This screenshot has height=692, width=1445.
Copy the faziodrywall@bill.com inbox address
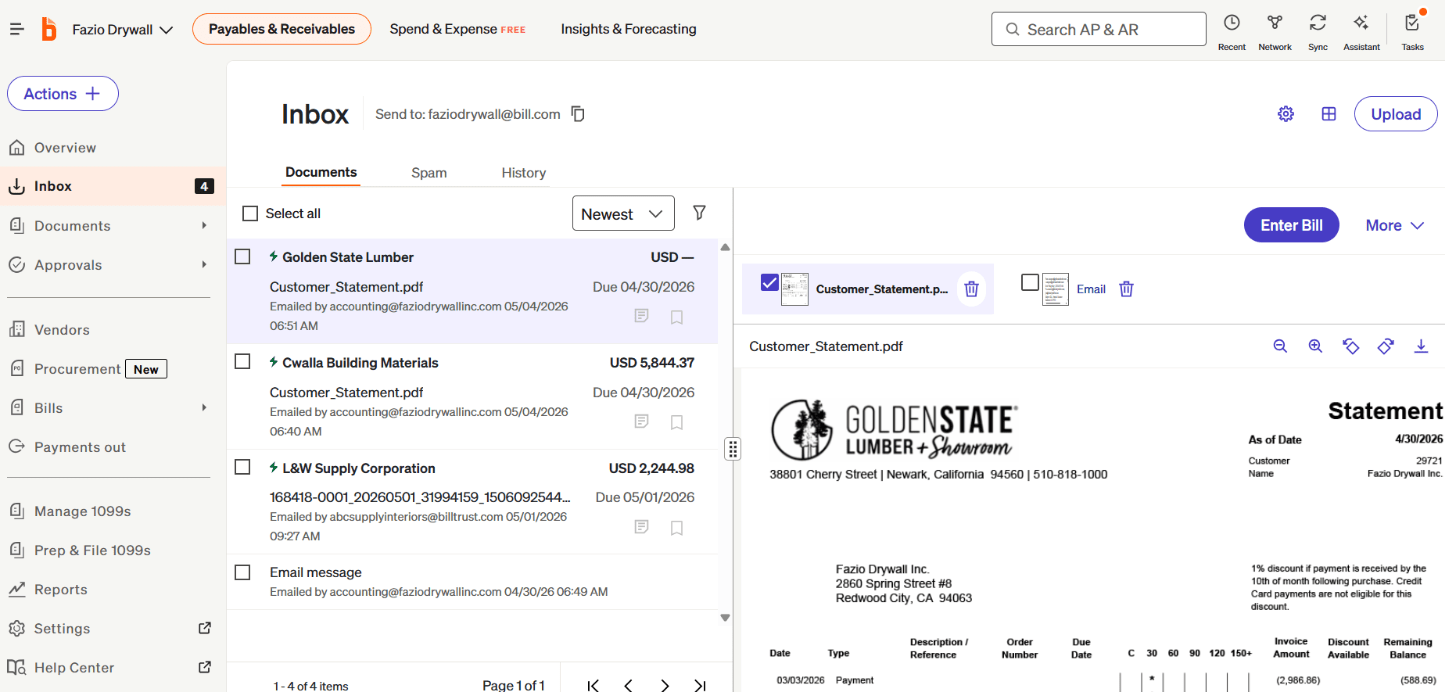tap(578, 114)
